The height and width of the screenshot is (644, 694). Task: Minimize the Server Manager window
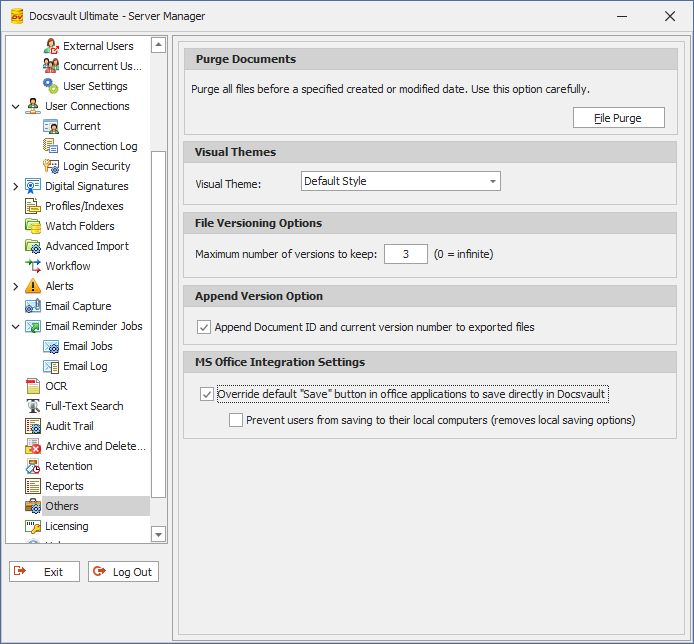[x=622, y=16]
